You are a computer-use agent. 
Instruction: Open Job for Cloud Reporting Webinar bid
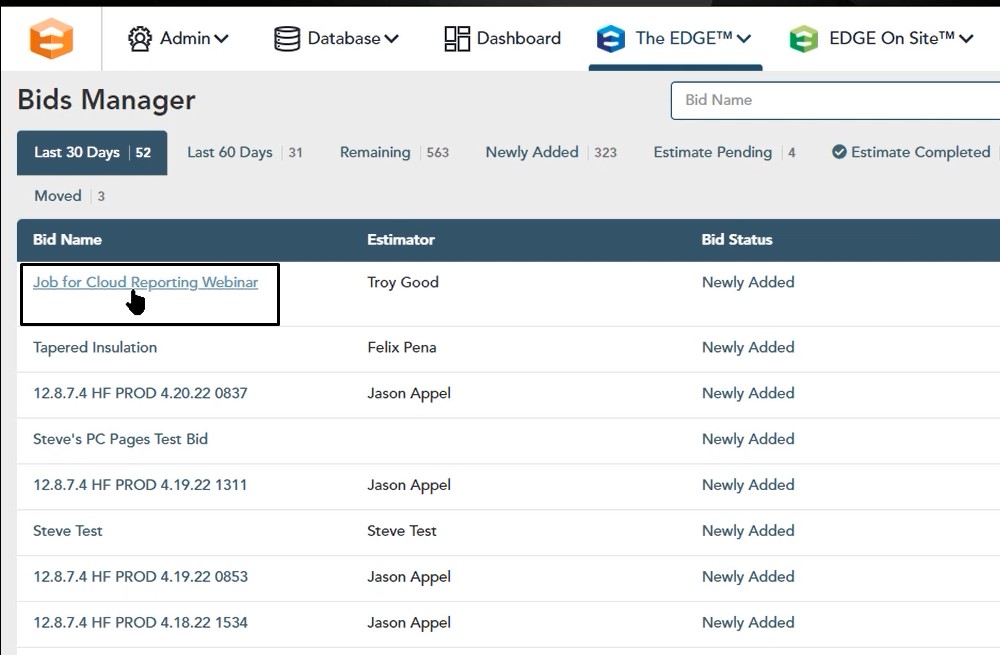[x=145, y=282]
